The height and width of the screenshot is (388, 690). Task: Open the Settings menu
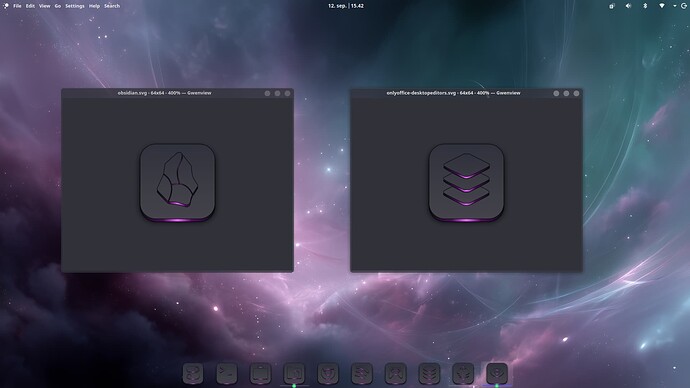[x=75, y=6]
